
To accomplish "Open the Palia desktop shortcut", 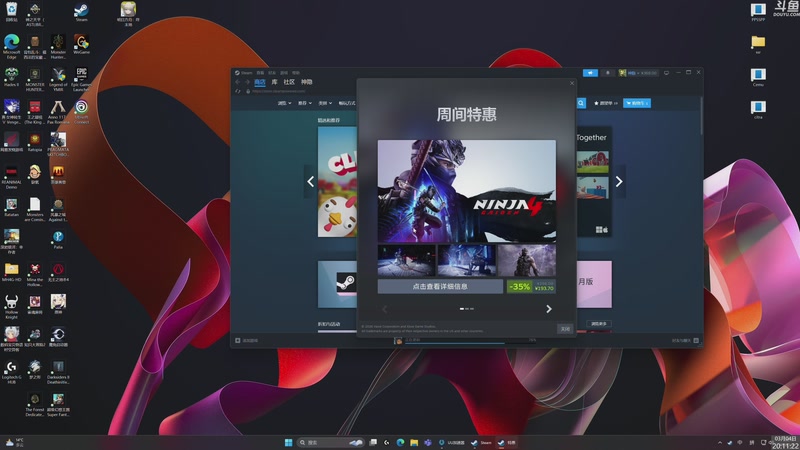I will tap(58, 240).
